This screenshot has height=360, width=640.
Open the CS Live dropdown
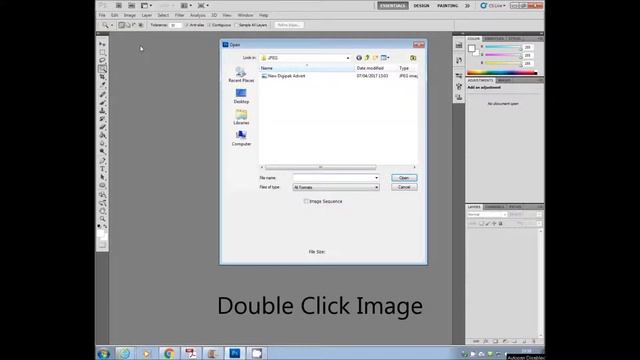(493, 6)
